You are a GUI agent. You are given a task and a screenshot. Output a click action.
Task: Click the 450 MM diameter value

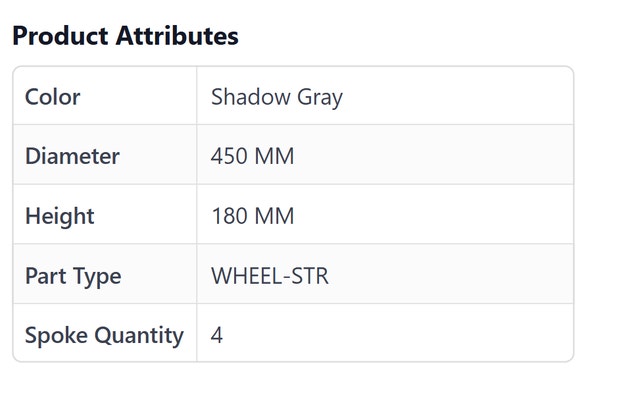pos(252,156)
